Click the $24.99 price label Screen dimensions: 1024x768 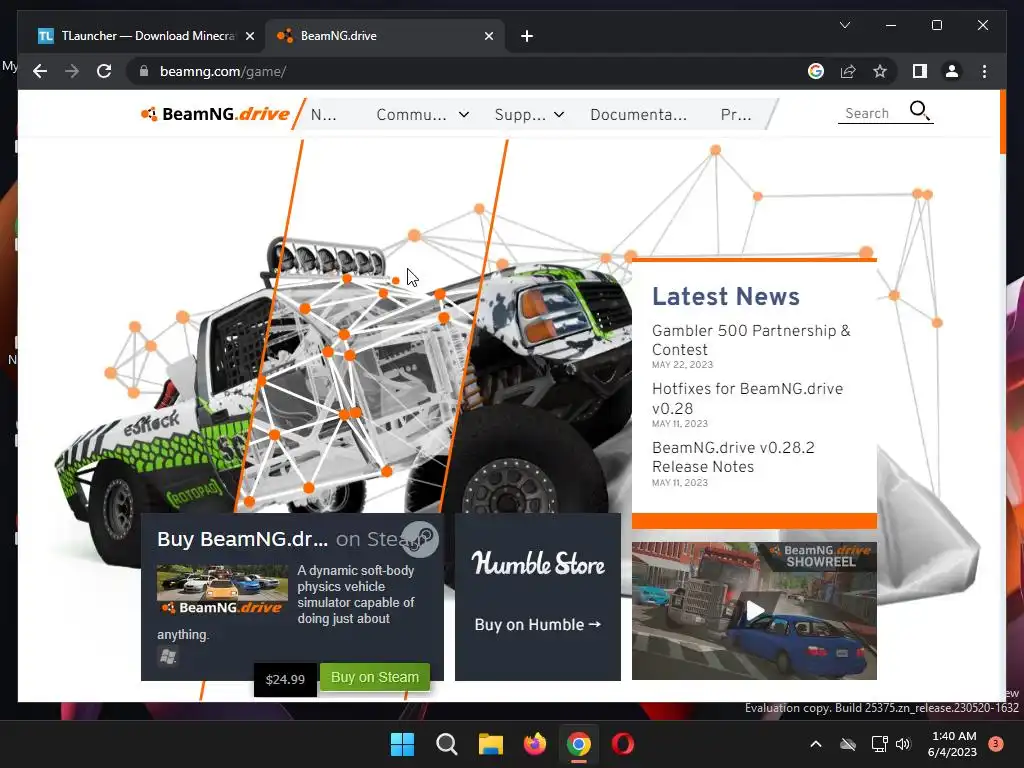tap(285, 679)
